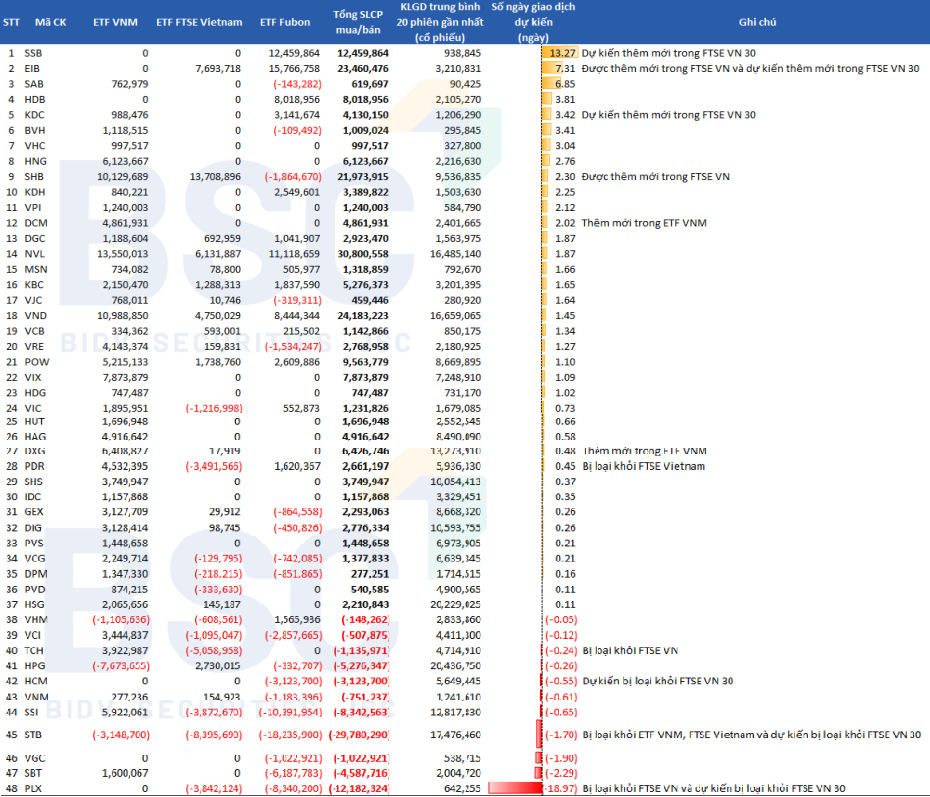This screenshot has width=930, height=797.
Task: Select the STB ticker cell
Action: pyautogui.click(x=33, y=735)
